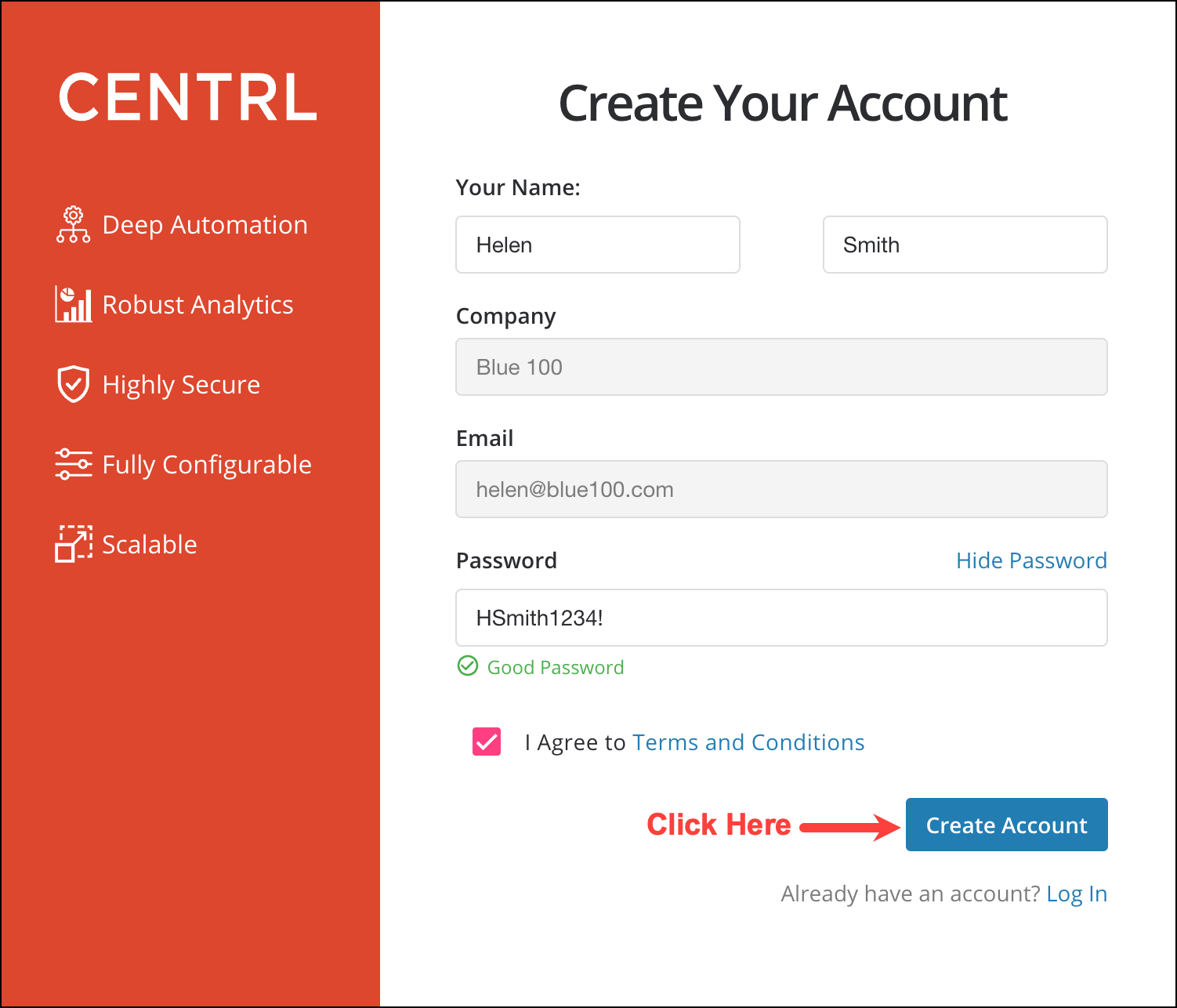1177x1008 pixels.
Task: Click the Deep Automation gear icon
Action: click(x=73, y=225)
